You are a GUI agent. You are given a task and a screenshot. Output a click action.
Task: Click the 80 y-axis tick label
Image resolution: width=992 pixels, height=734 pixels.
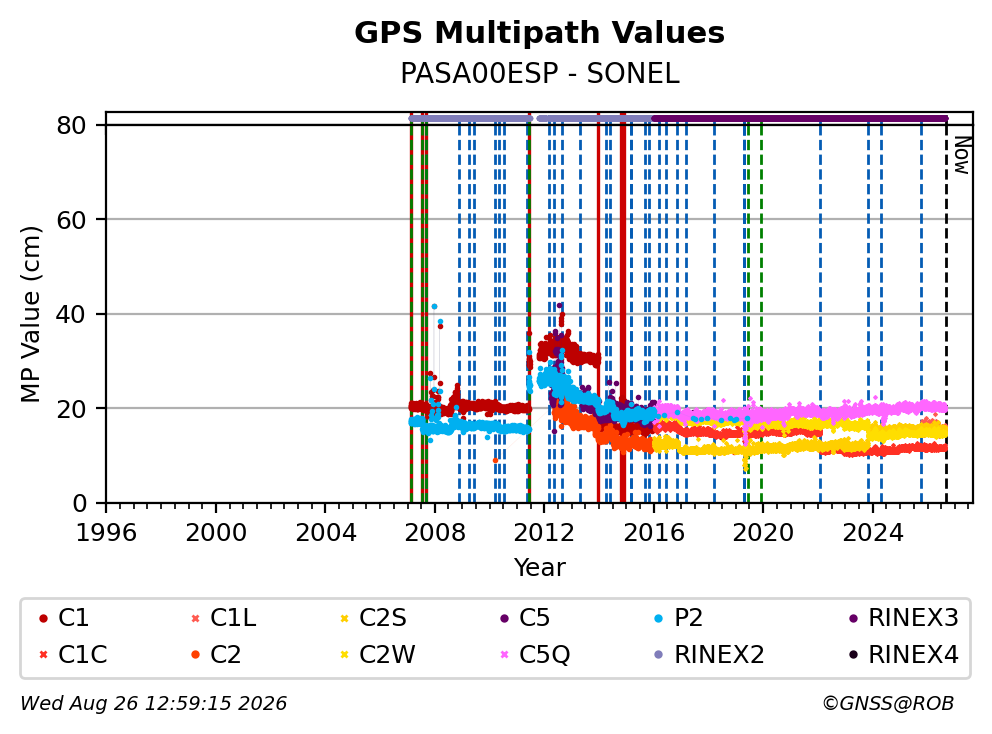71,126
